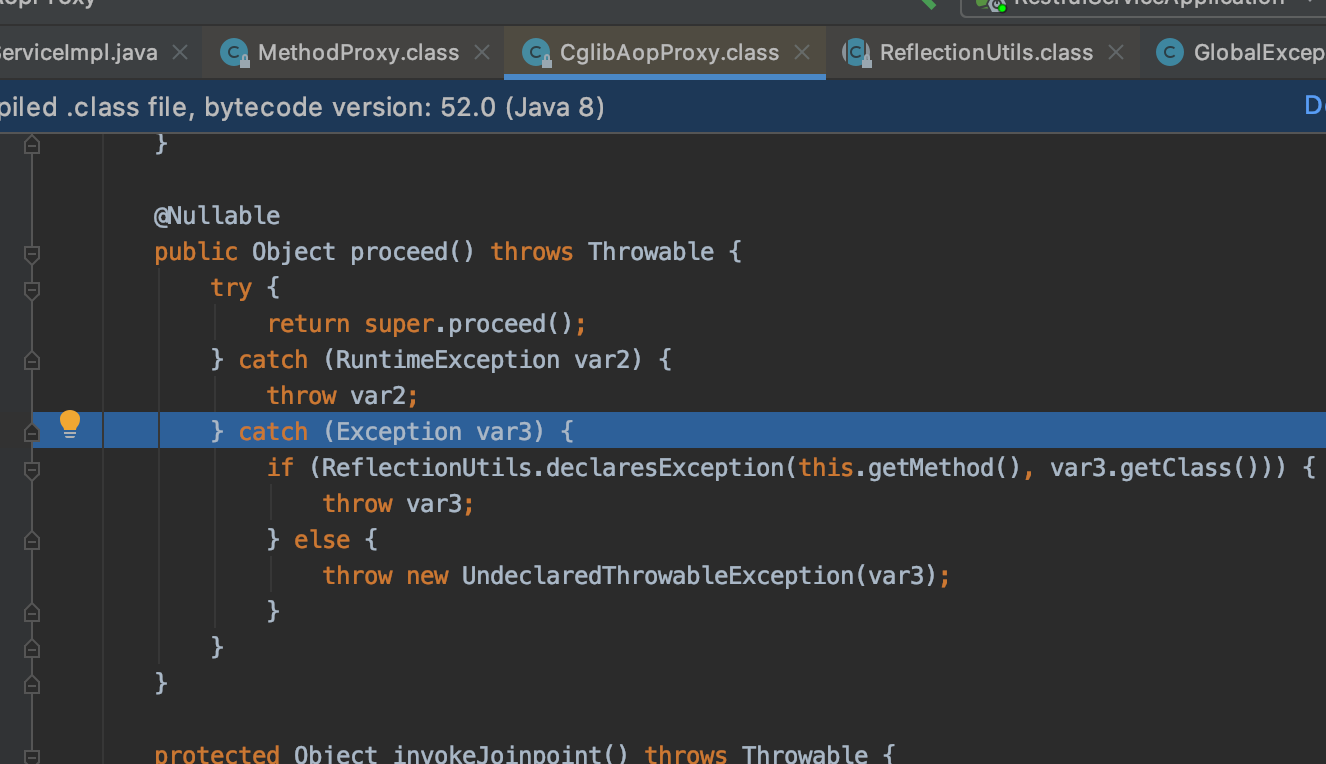Click the declaresException method call
1326x764 pixels.
coord(666,468)
